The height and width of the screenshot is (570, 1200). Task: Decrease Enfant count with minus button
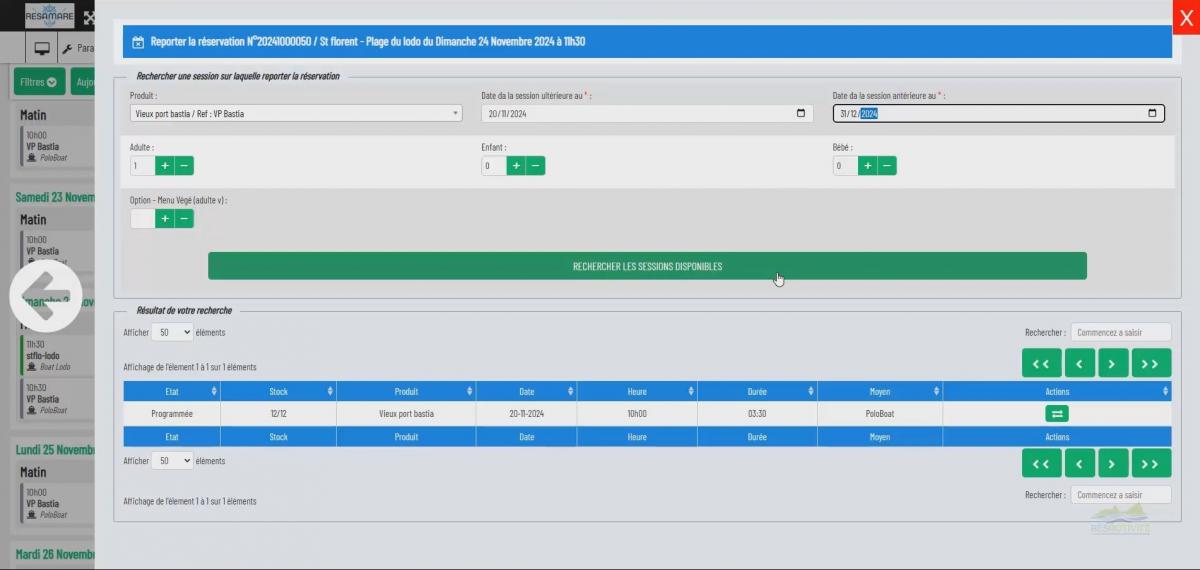[x=536, y=166]
